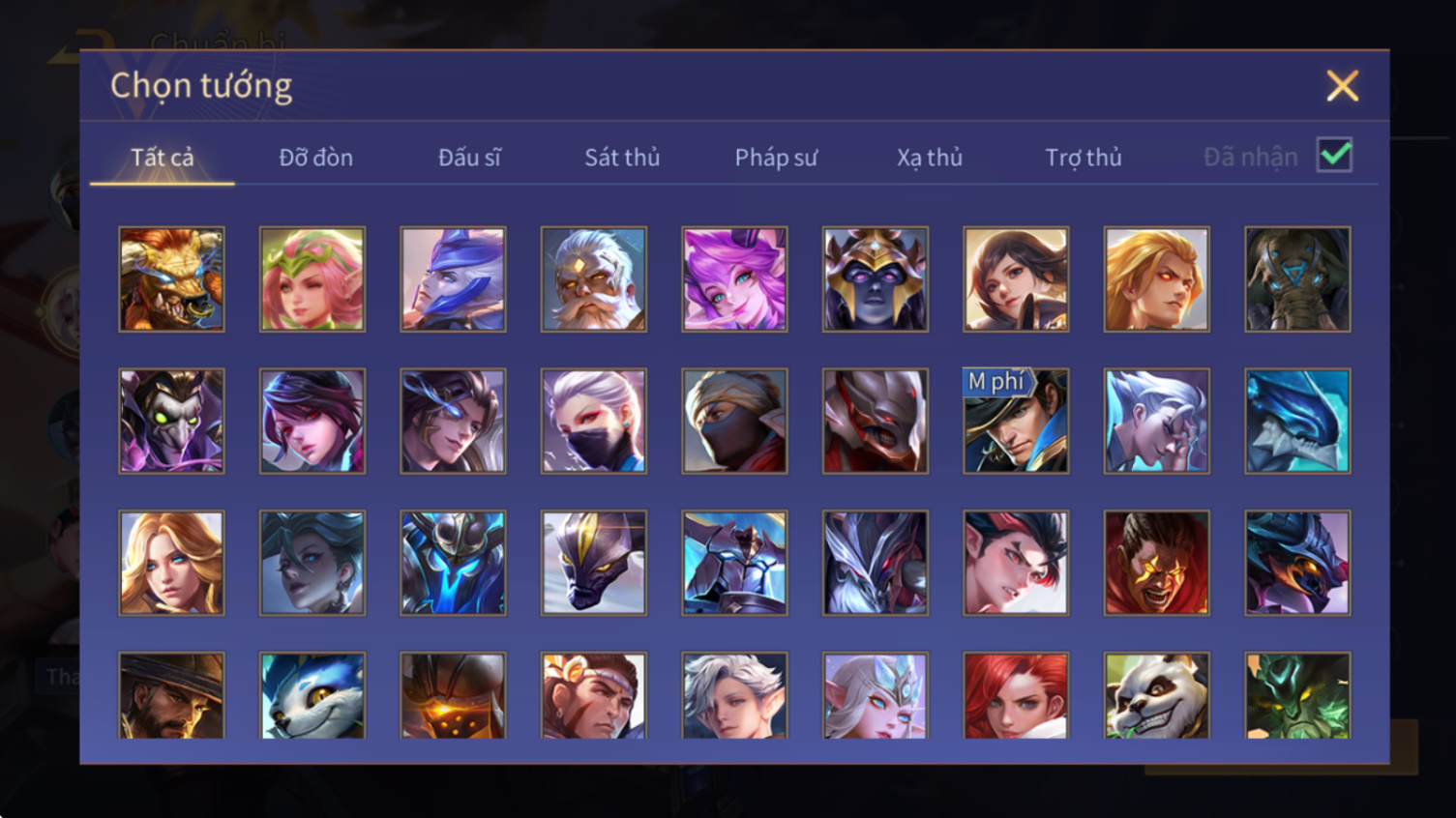Choose the pink-haired girl with green tiara
This screenshot has width=1456, height=818.
pos(312,279)
